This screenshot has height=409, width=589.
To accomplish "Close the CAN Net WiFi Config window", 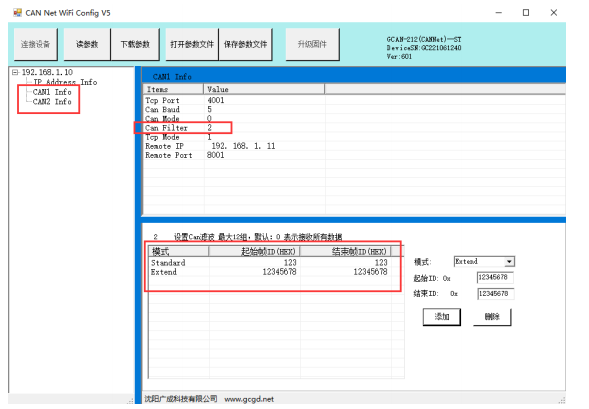I will coord(554,13).
